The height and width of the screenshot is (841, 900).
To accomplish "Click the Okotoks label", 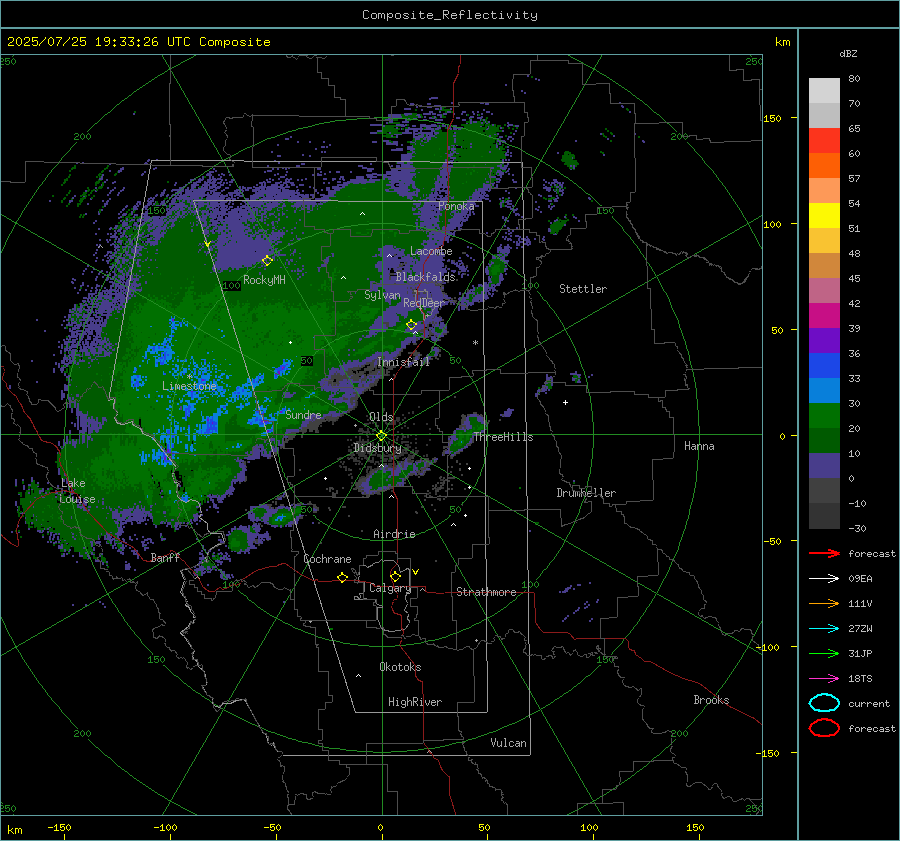I will click(400, 667).
